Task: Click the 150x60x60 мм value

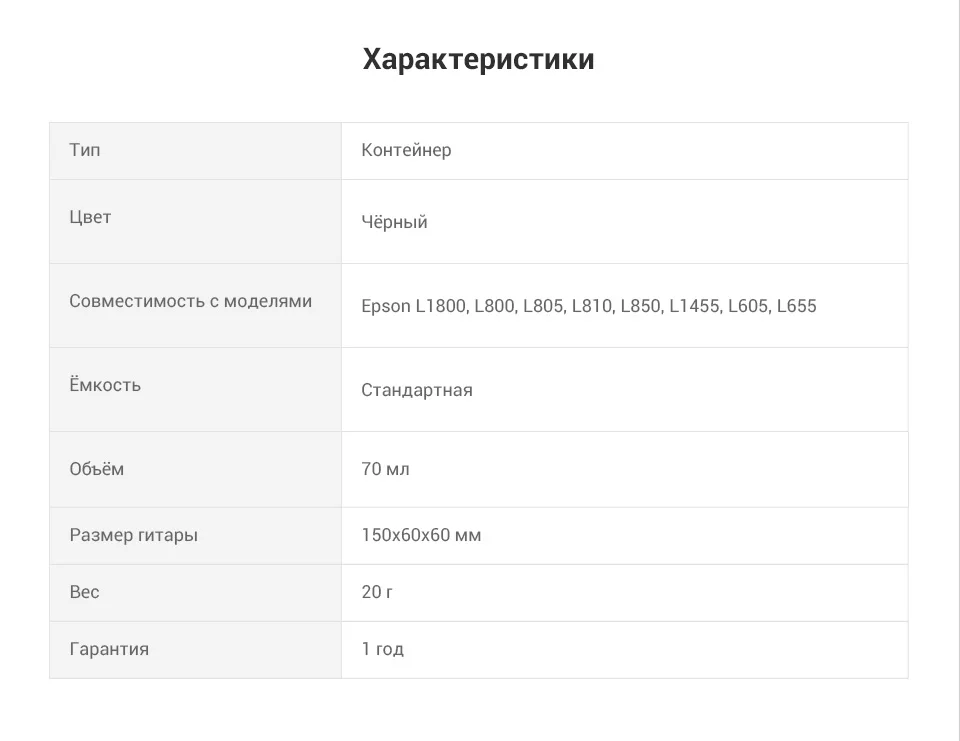Action: [421, 535]
